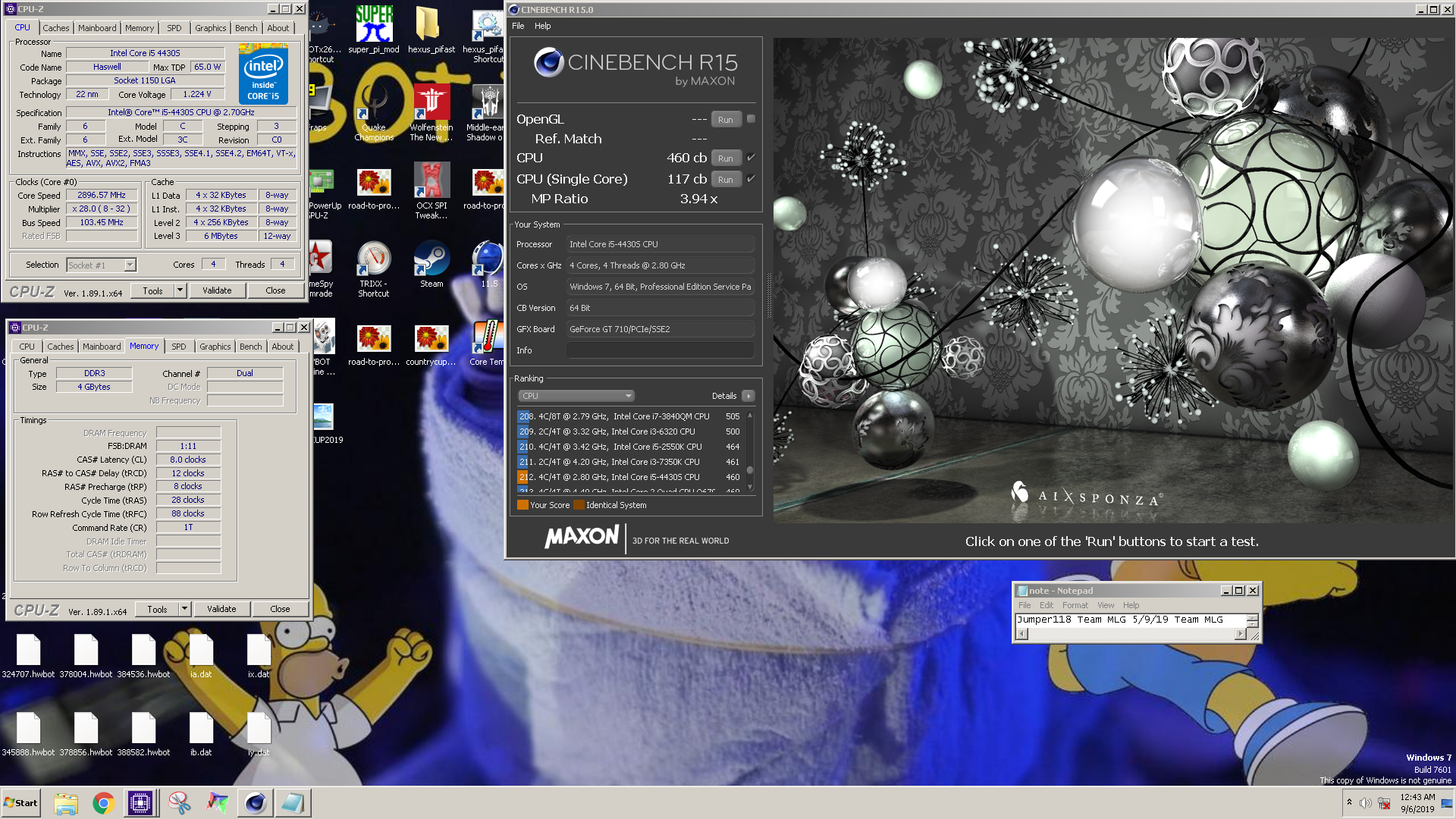Open the 324707.hwbot file
This screenshot has width=1456, height=819.
point(28,656)
